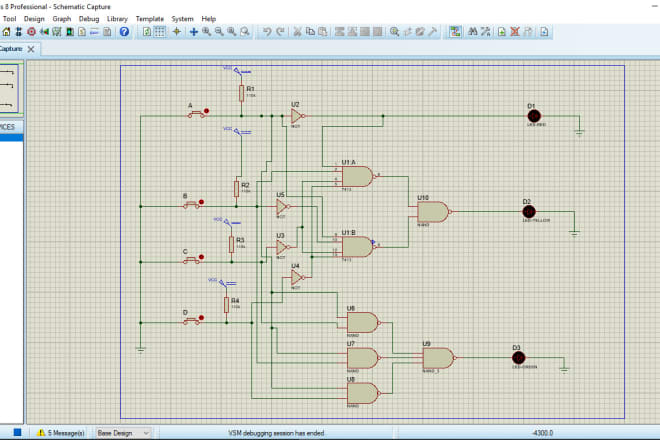The image size is (660, 440).
Task: Set false origin with the yellow crosshair icon
Action: coord(177,32)
